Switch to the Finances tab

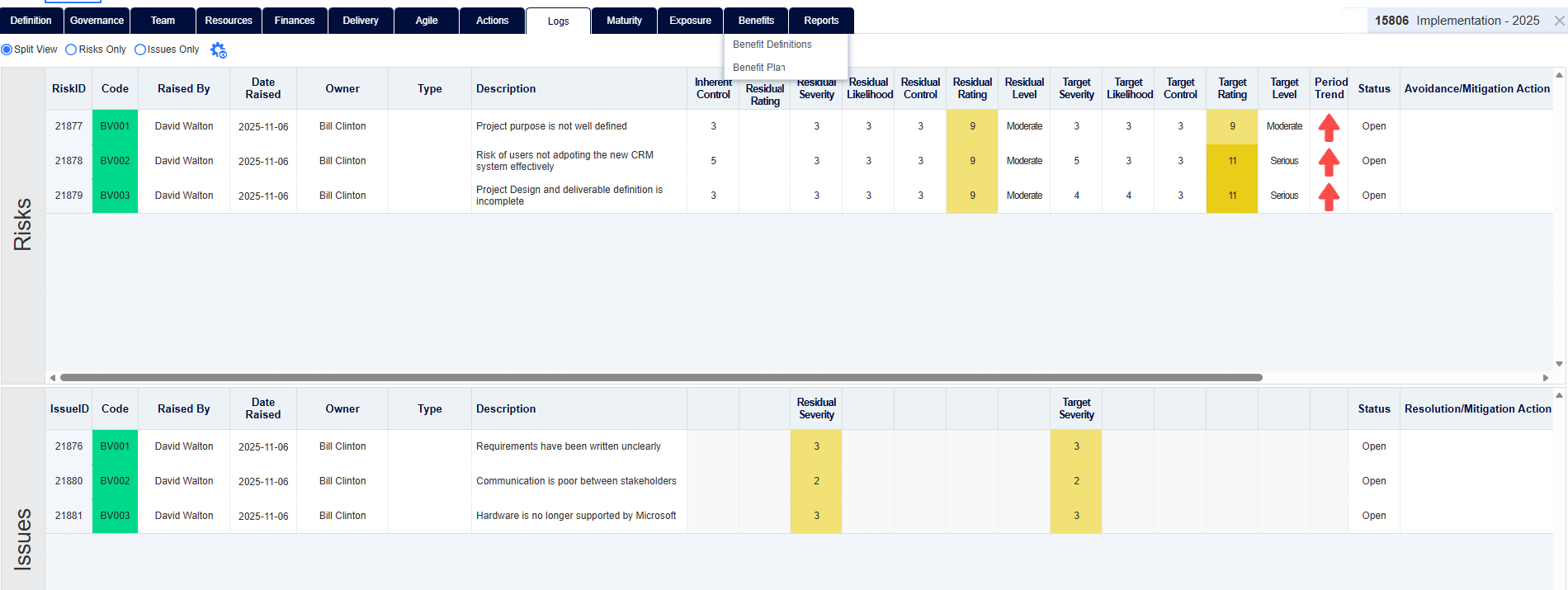click(x=295, y=21)
